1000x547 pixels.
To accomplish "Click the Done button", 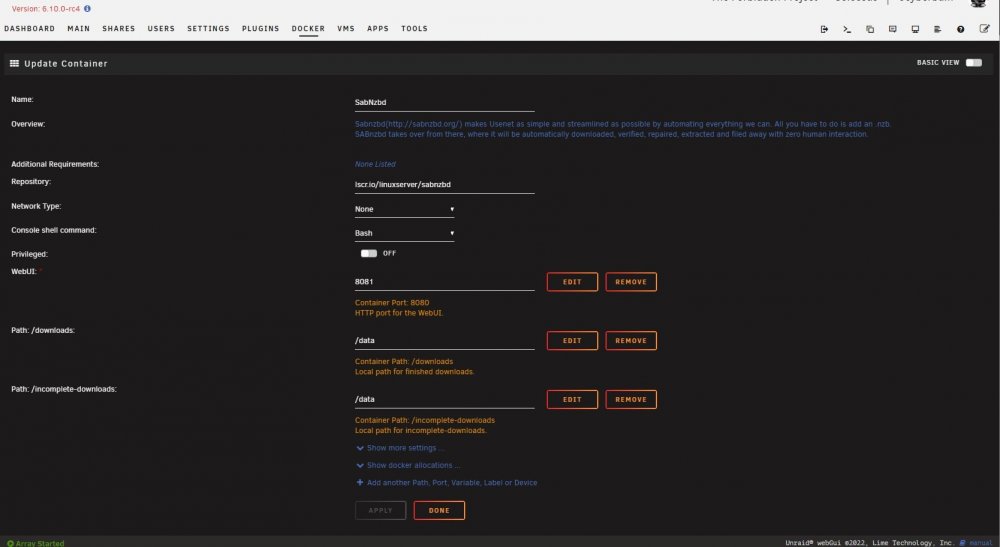I will click(439, 510).
